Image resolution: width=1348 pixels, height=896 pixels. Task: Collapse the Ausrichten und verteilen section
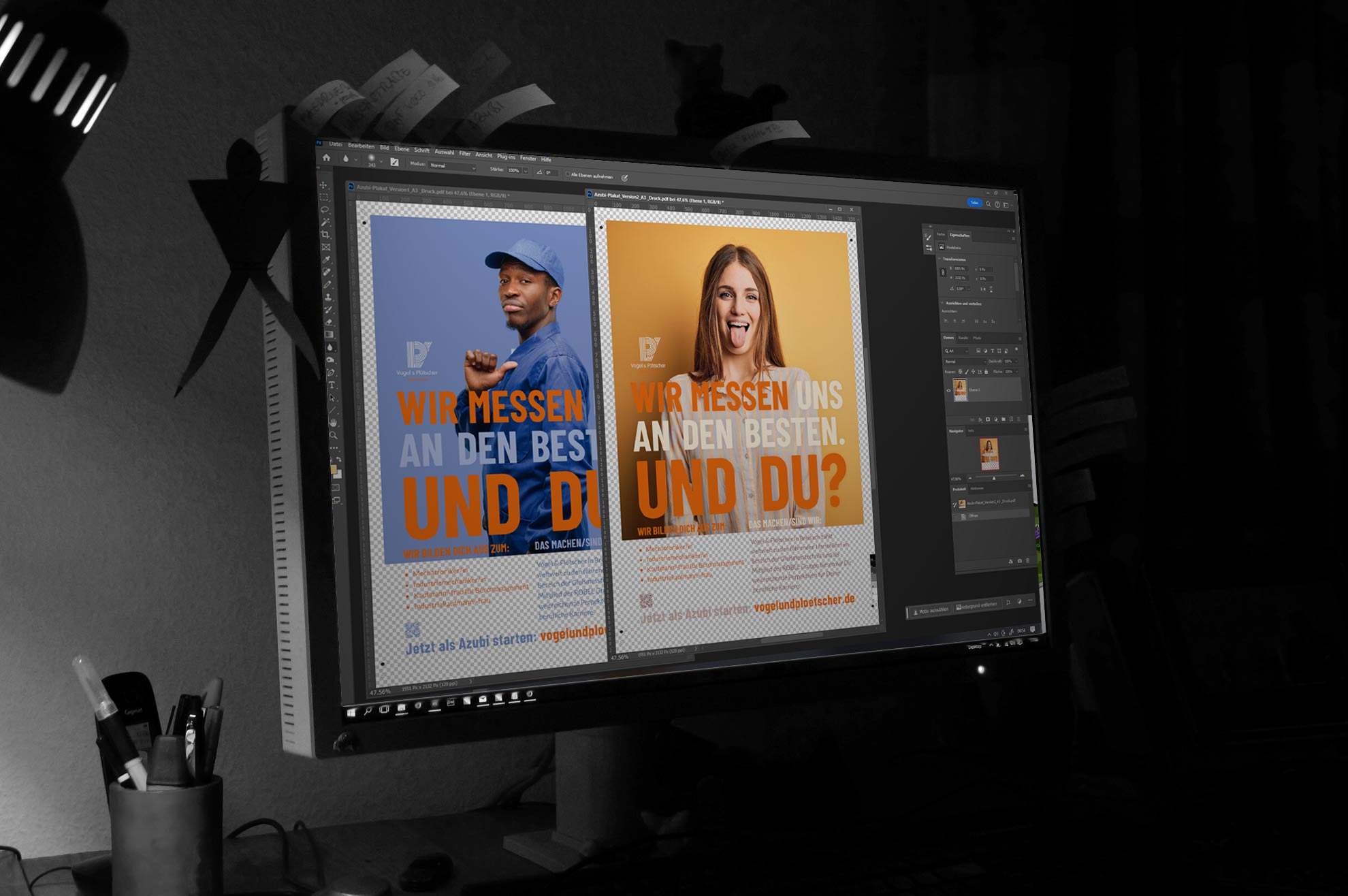942,303
